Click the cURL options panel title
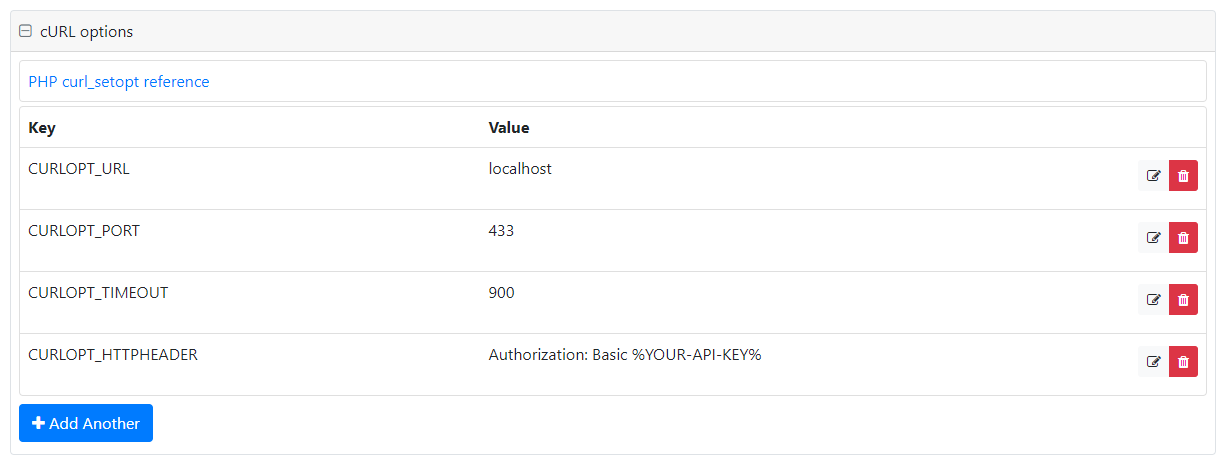Image resolution: width=1226 pixels, height=465 pixels. click(x=86, y=31)
